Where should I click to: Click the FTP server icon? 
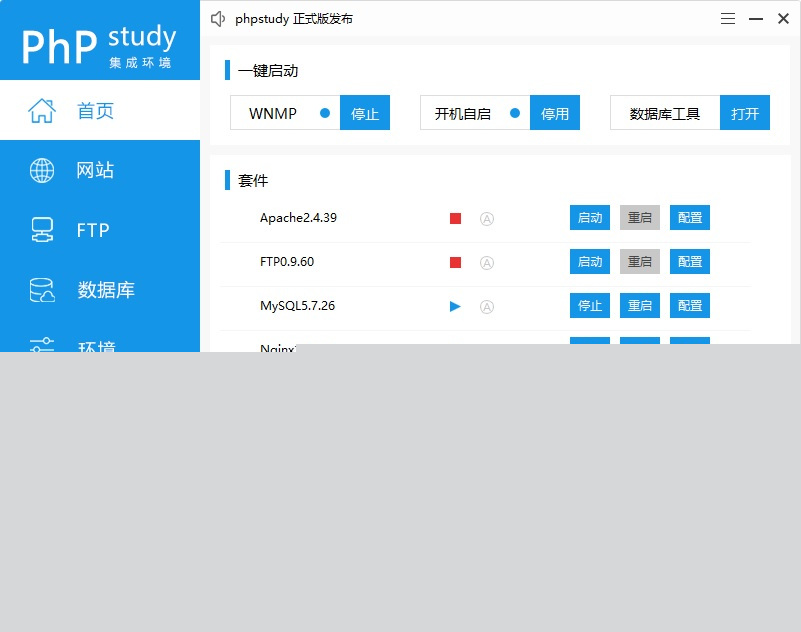[42, 230]
